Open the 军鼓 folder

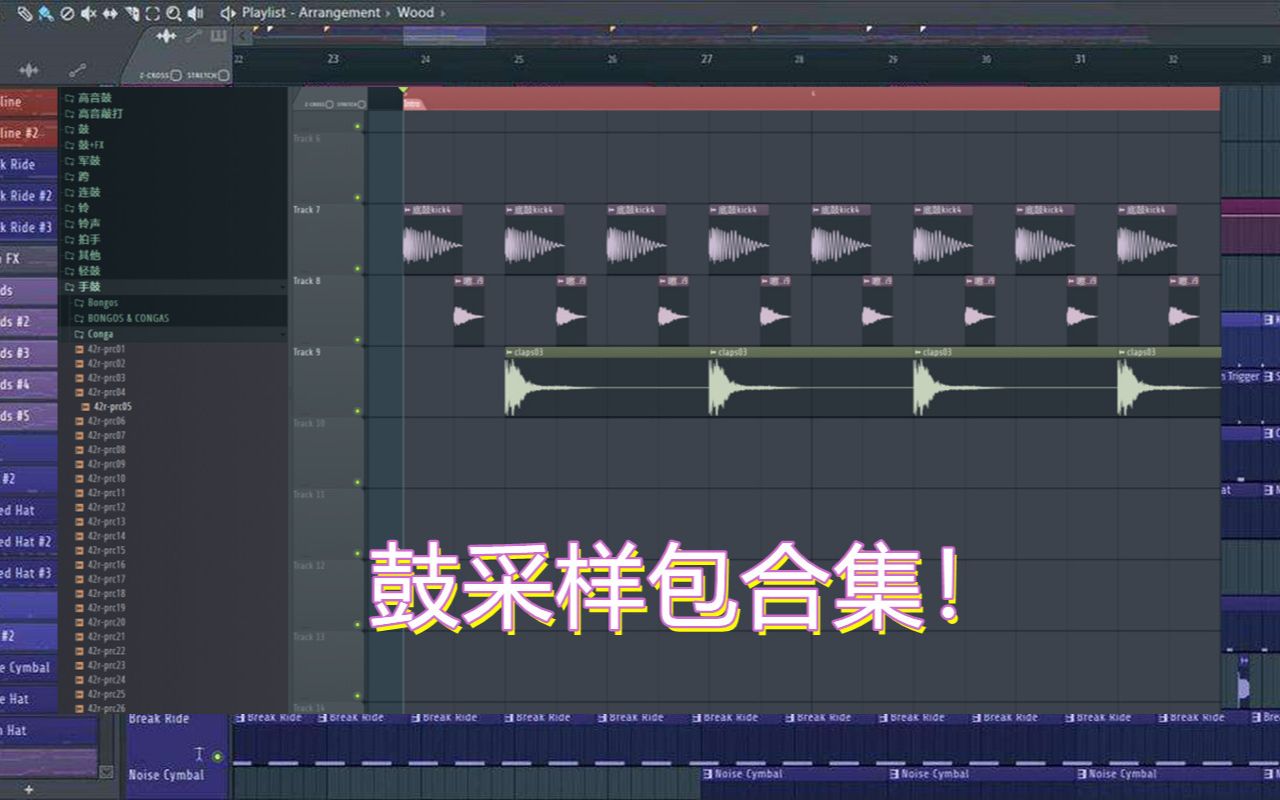(83, 161)
